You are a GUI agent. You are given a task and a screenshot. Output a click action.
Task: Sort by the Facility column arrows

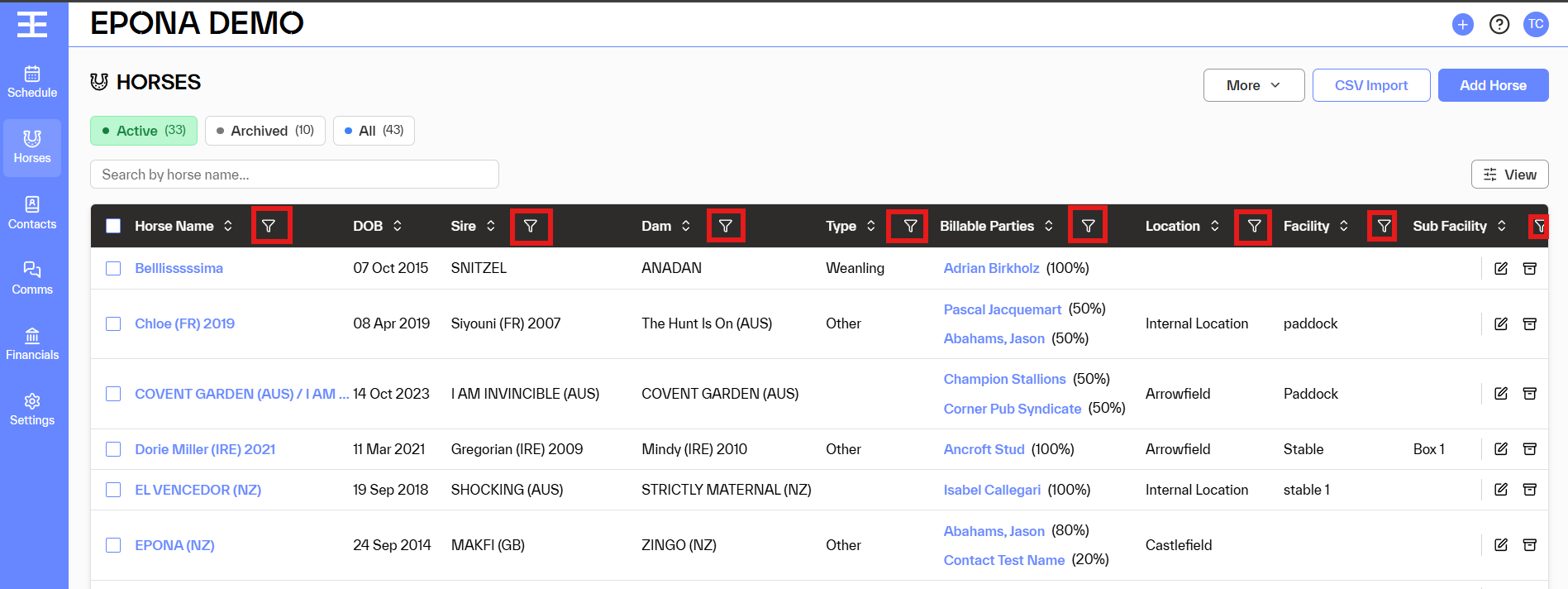1344,226
